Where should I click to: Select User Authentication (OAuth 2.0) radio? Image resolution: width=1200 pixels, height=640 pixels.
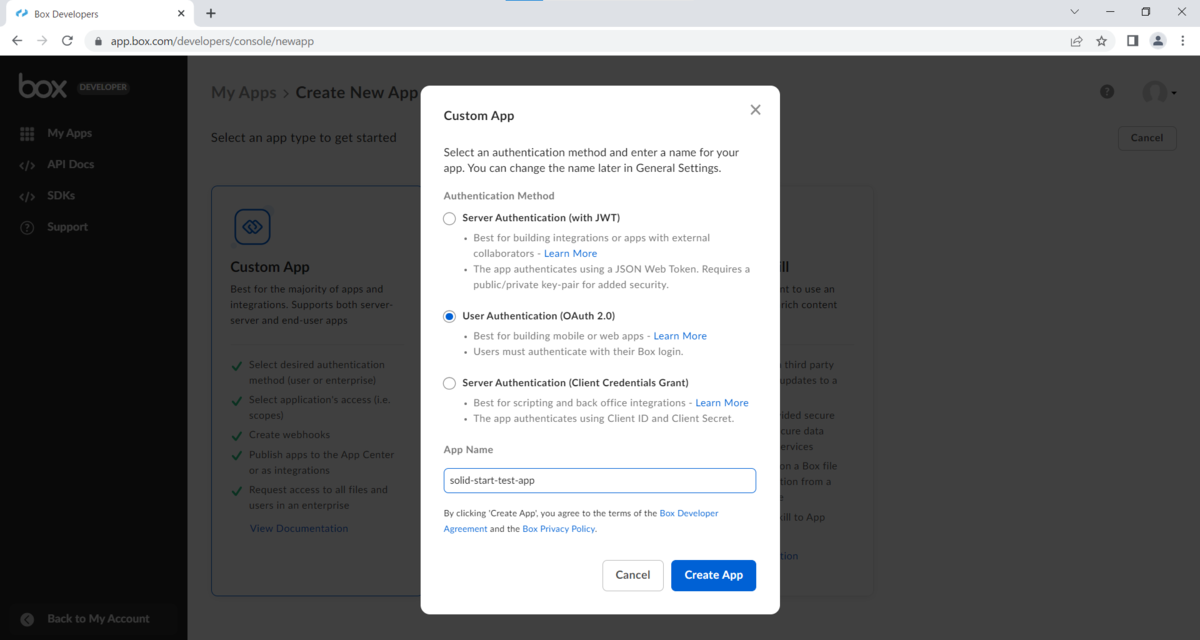pos(450,316)
